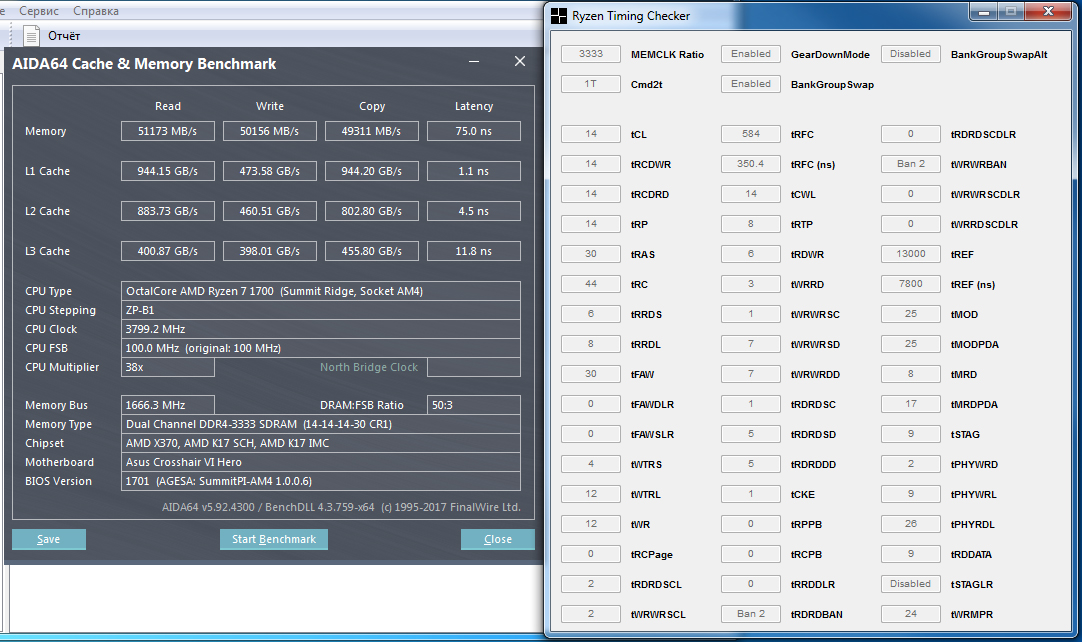Viewport: 1082px width, 642px height.
Task: Minimize the AIDA64 benchmark dialog
Action: (x=474, y=61)
